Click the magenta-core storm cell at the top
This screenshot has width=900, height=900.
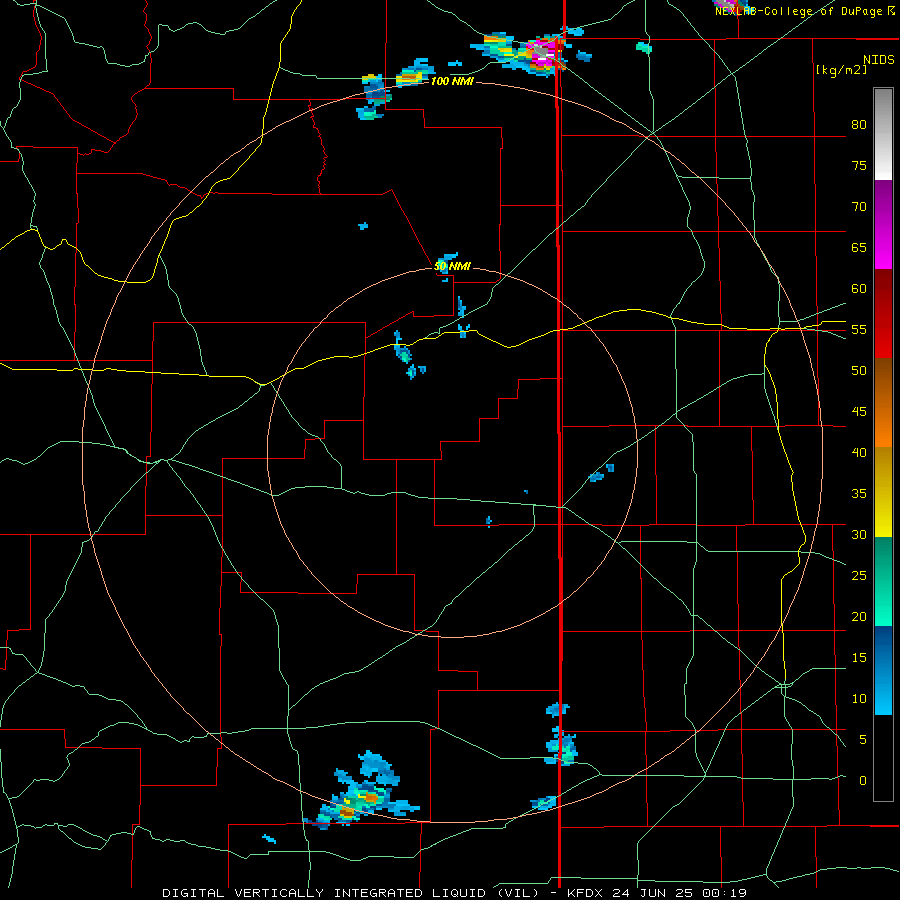(542, 53)
